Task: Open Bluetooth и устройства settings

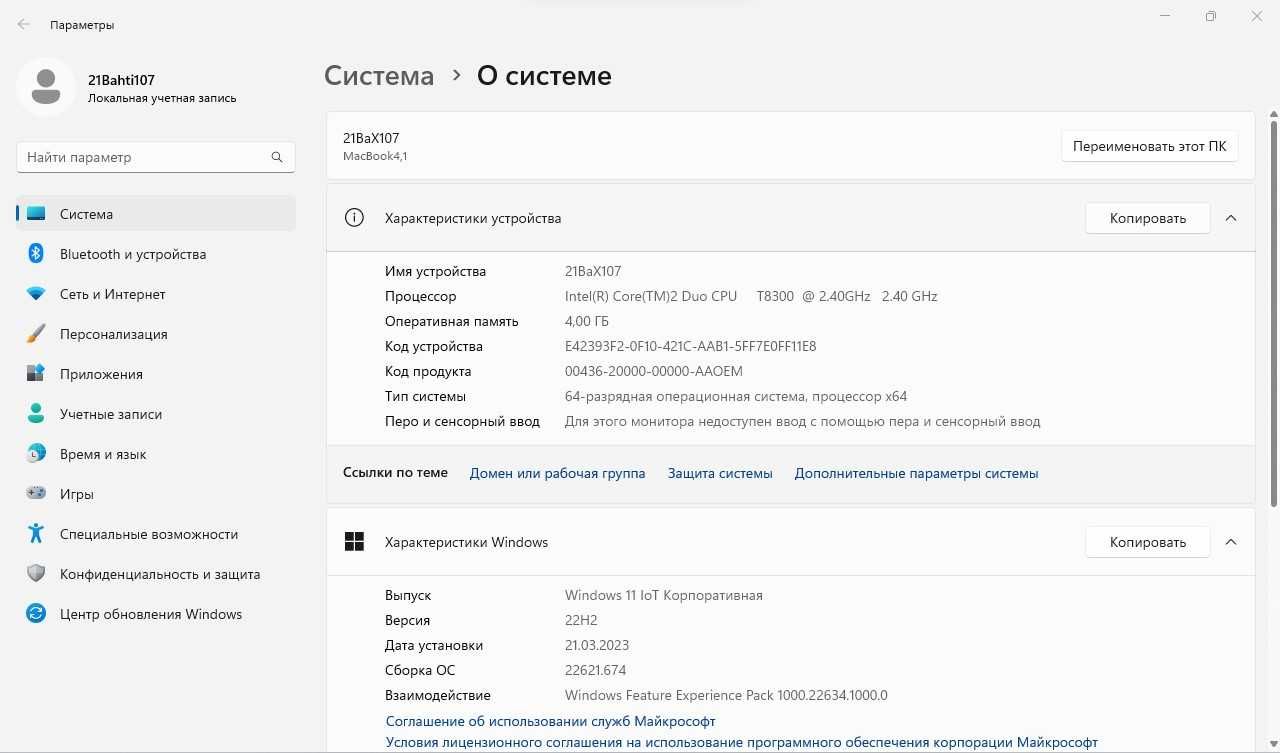Action: pos(156,254)
